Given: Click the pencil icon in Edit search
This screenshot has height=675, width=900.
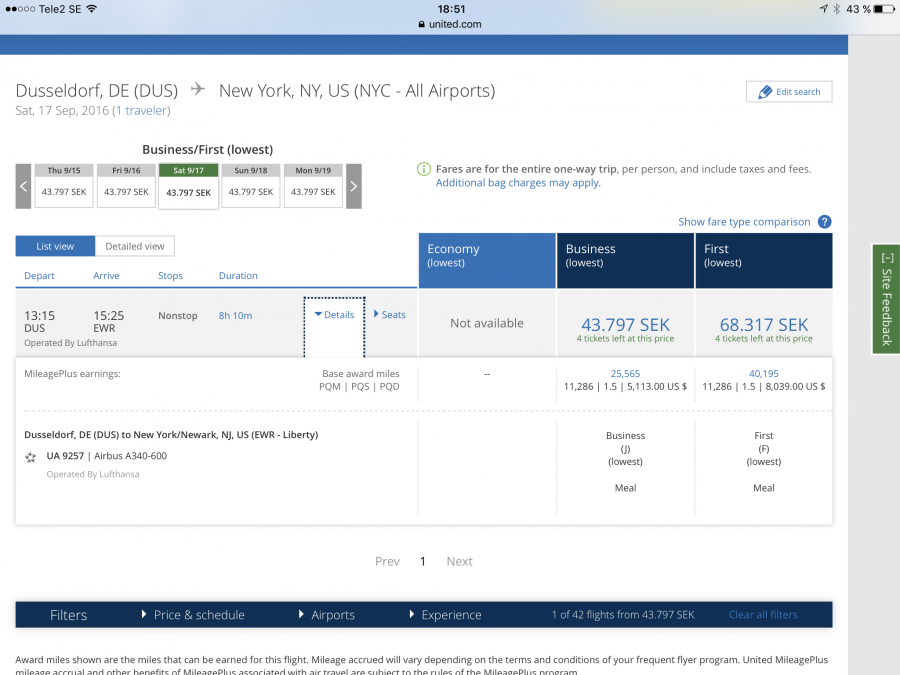Looking at the screenshot, I should click(765, 92).
